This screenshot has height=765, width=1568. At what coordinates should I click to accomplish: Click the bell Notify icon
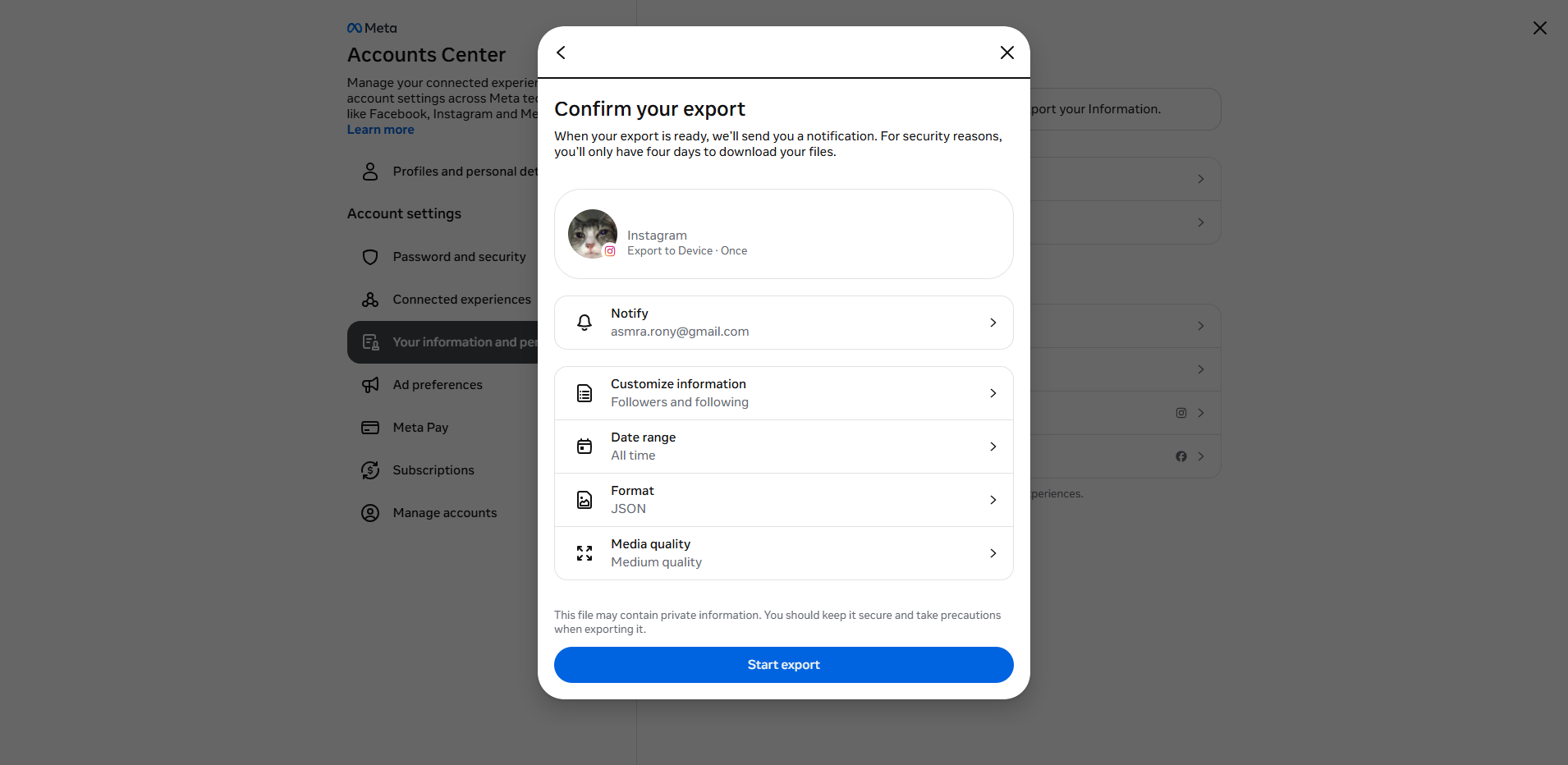pyautogui.click(x=585, y=323)
